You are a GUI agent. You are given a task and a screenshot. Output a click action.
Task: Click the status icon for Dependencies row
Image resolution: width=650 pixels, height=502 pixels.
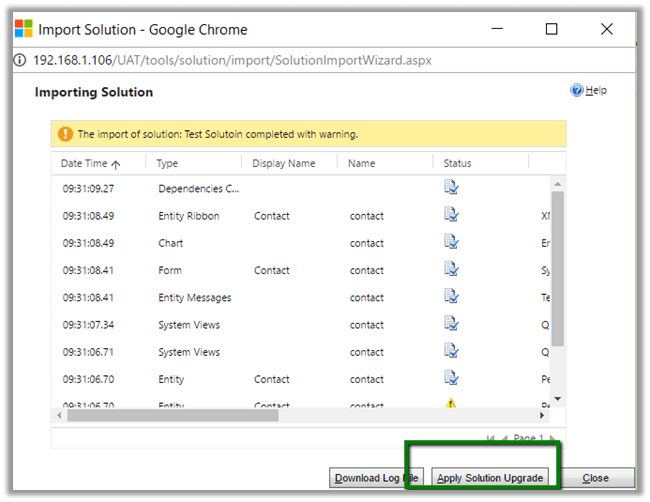coord(451,187)
